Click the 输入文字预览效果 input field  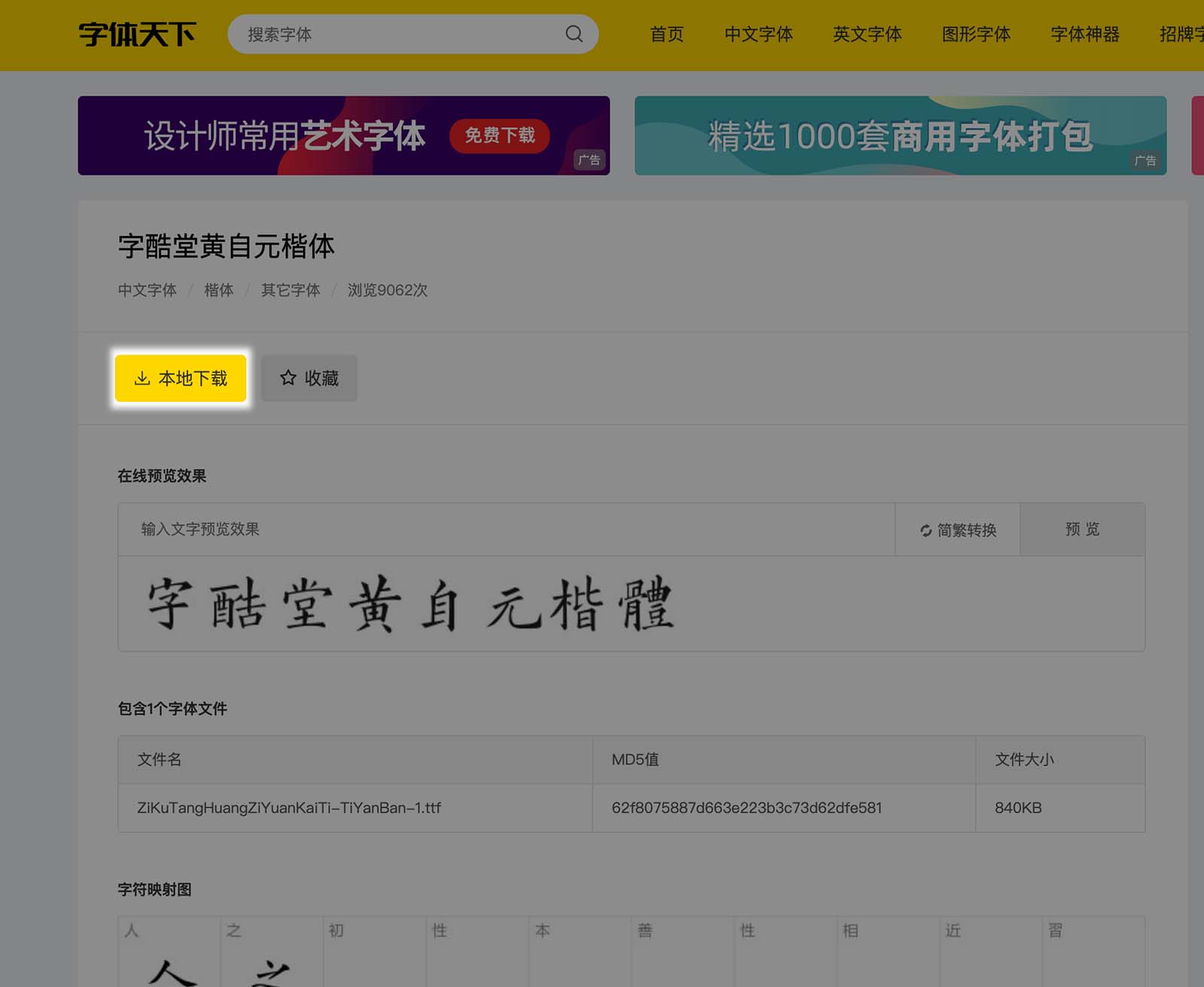click(451, 529)
